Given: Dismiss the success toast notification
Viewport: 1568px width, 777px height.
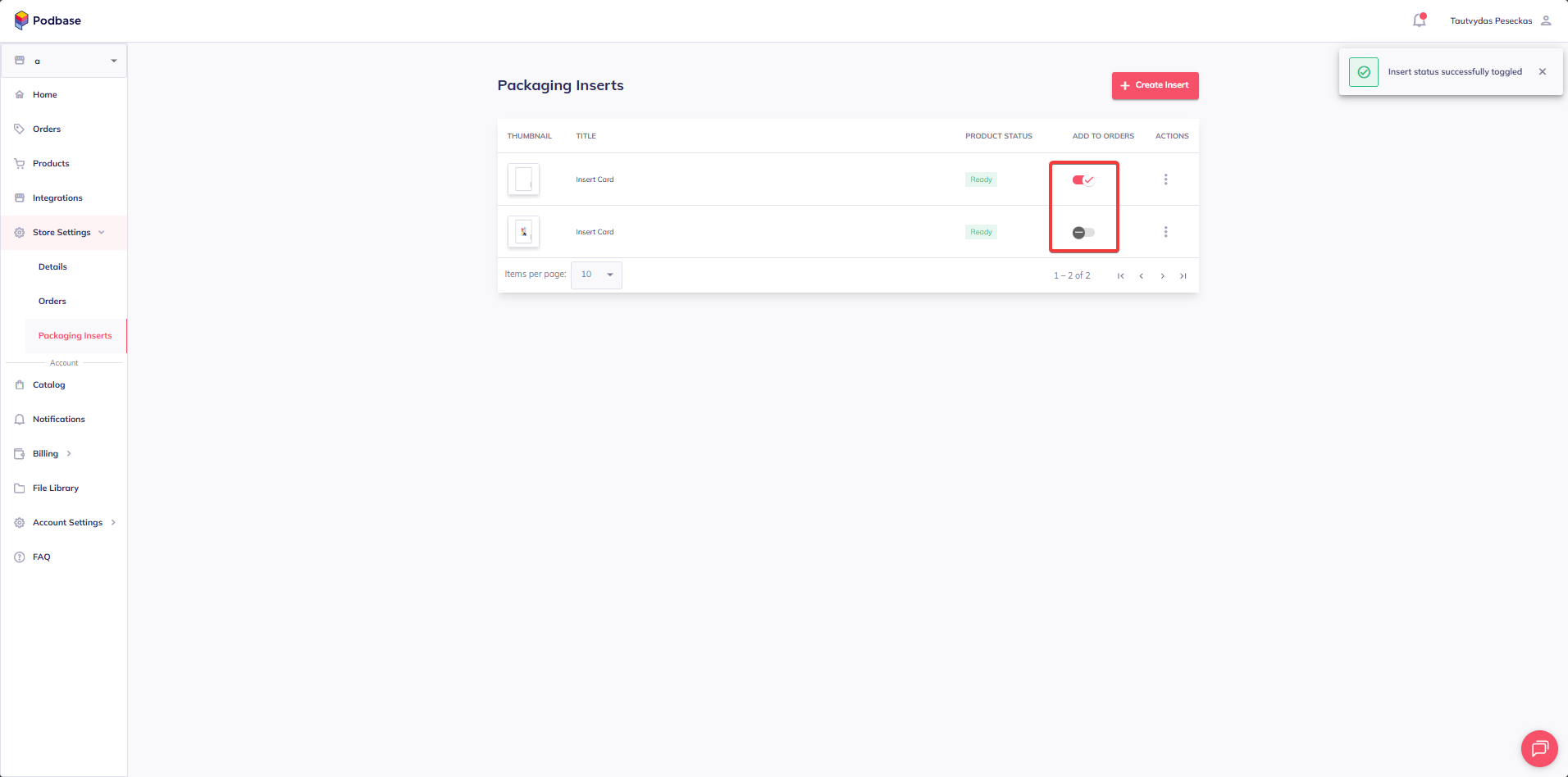Looking at the screenshot, I should click(x=1543, y=72).
